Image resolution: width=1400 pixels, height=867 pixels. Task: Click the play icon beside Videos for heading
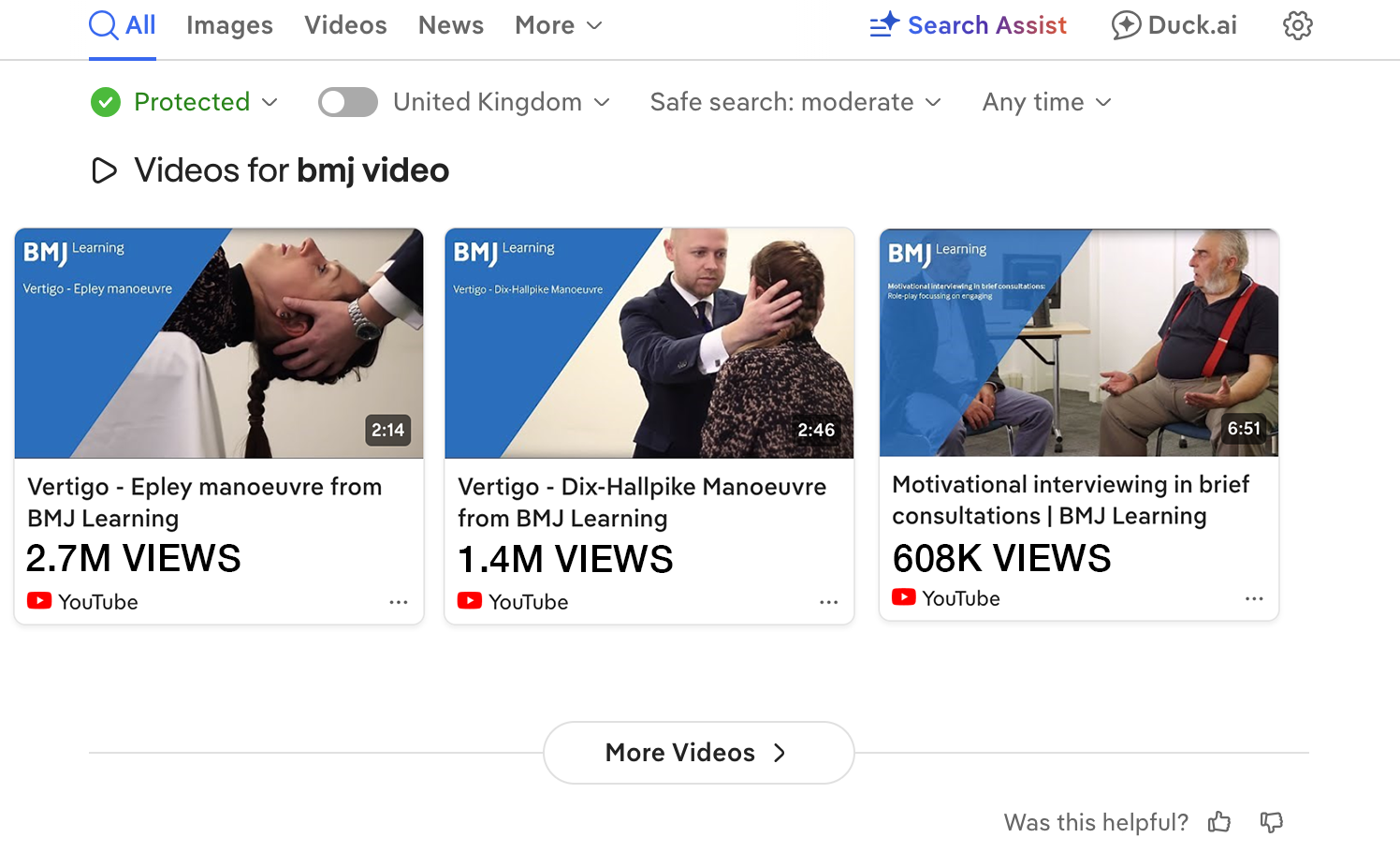pos(105,170)
